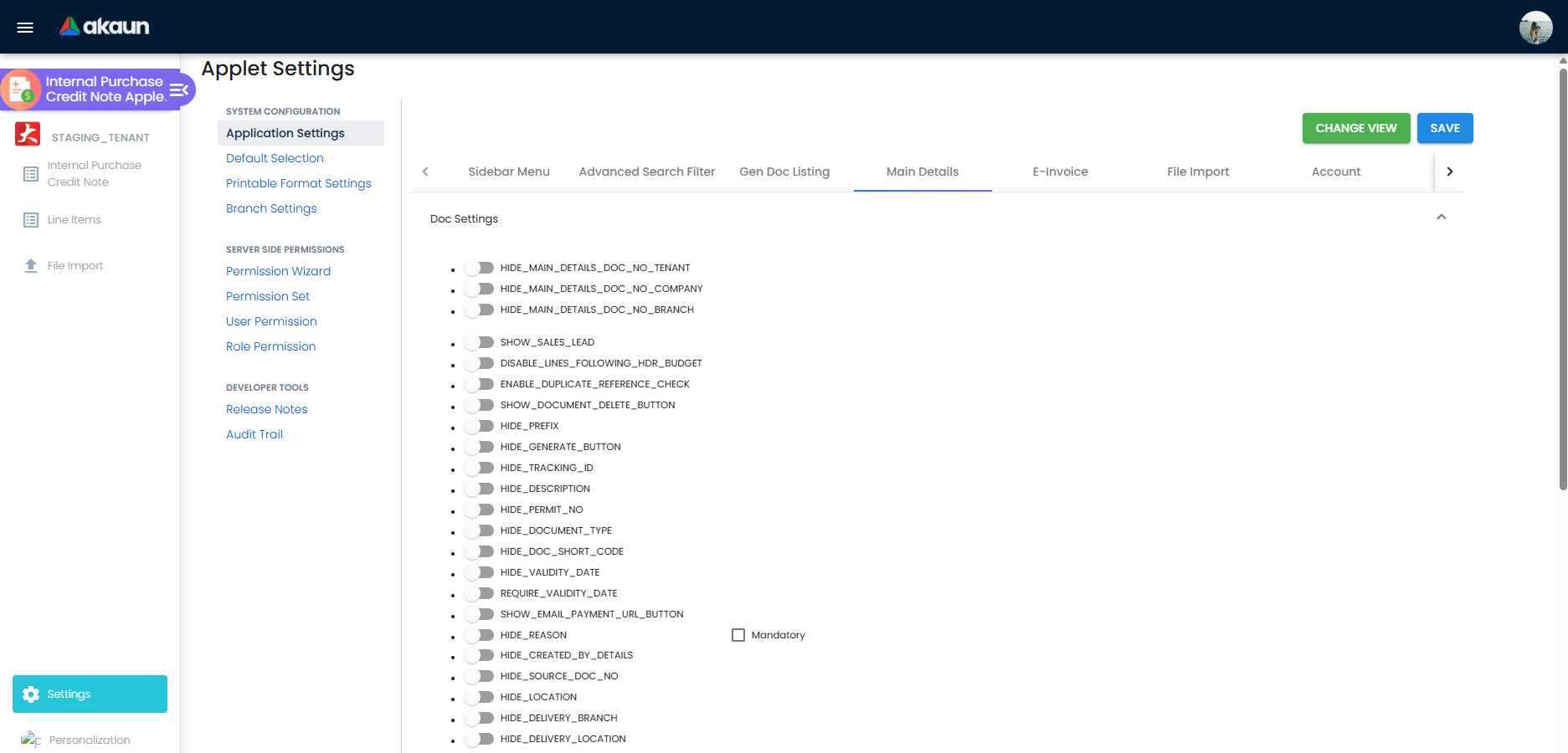Image resolution: width=1568 pixels, height=753 pixels.
Task: Toggle HIDE_DESCRIPTION switch
Action: pyautogui.click(x=480, y=489)
